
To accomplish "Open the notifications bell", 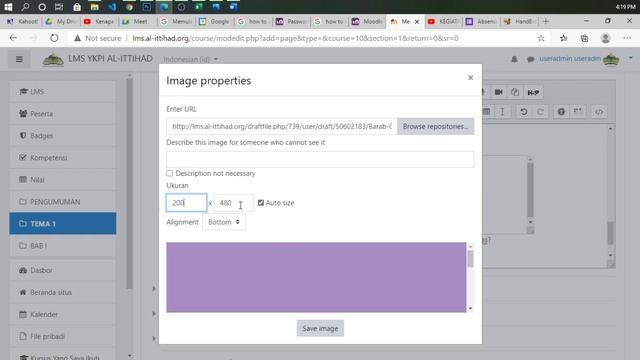I will click(x=514, y=59).
